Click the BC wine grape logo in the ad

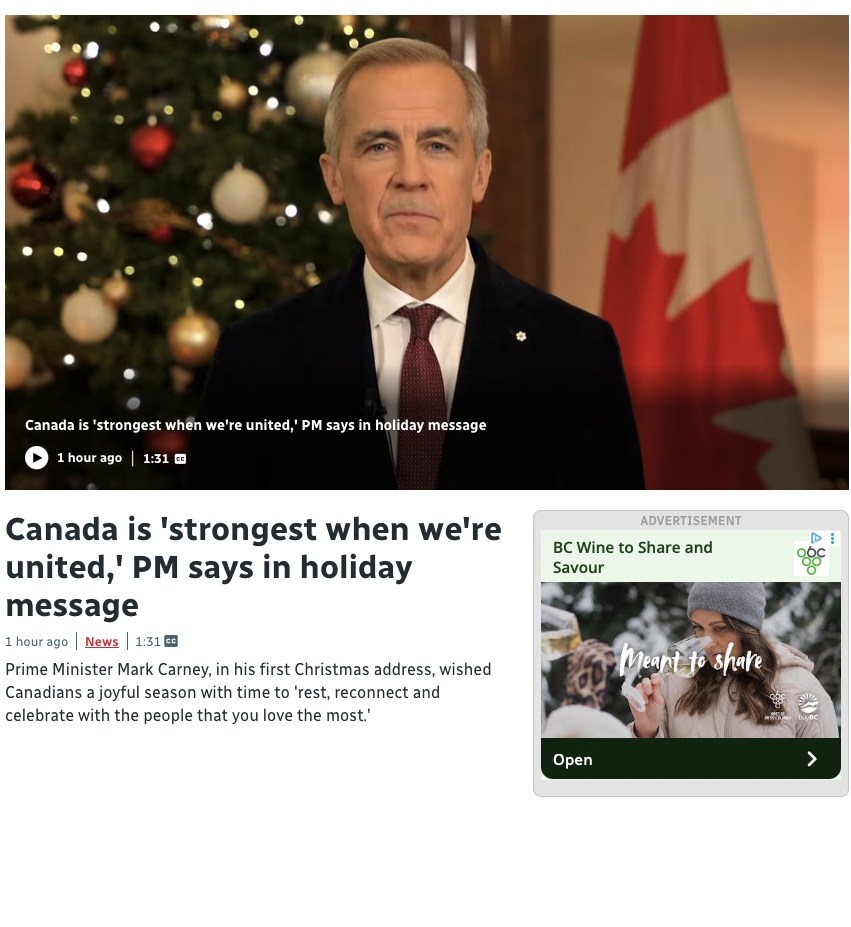click(811, 560)
